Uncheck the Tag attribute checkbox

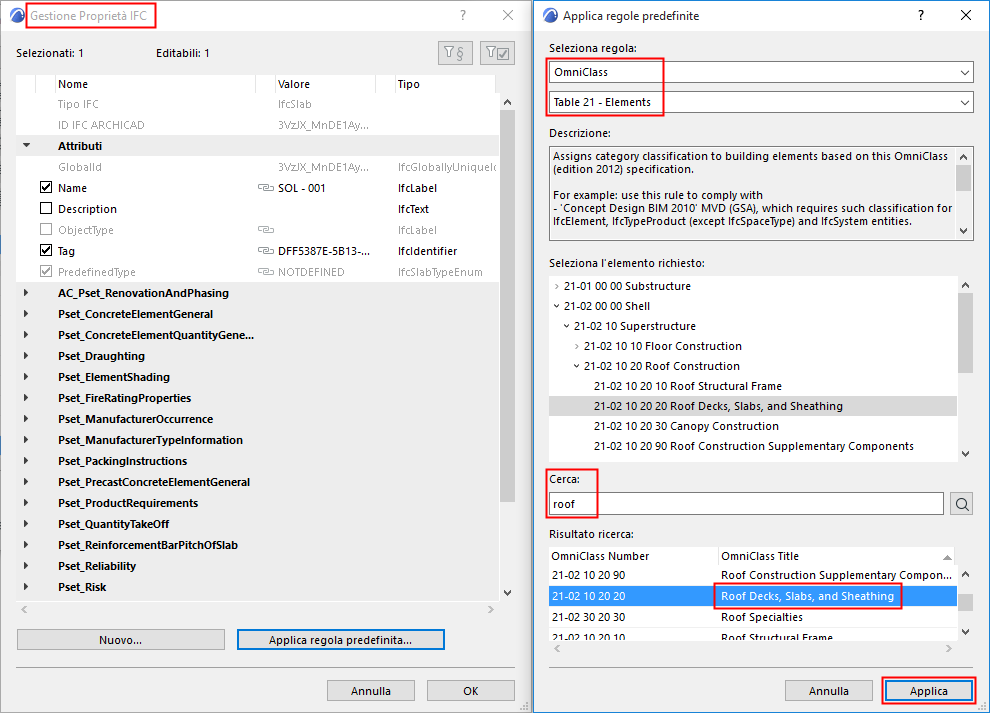point(46,250)
